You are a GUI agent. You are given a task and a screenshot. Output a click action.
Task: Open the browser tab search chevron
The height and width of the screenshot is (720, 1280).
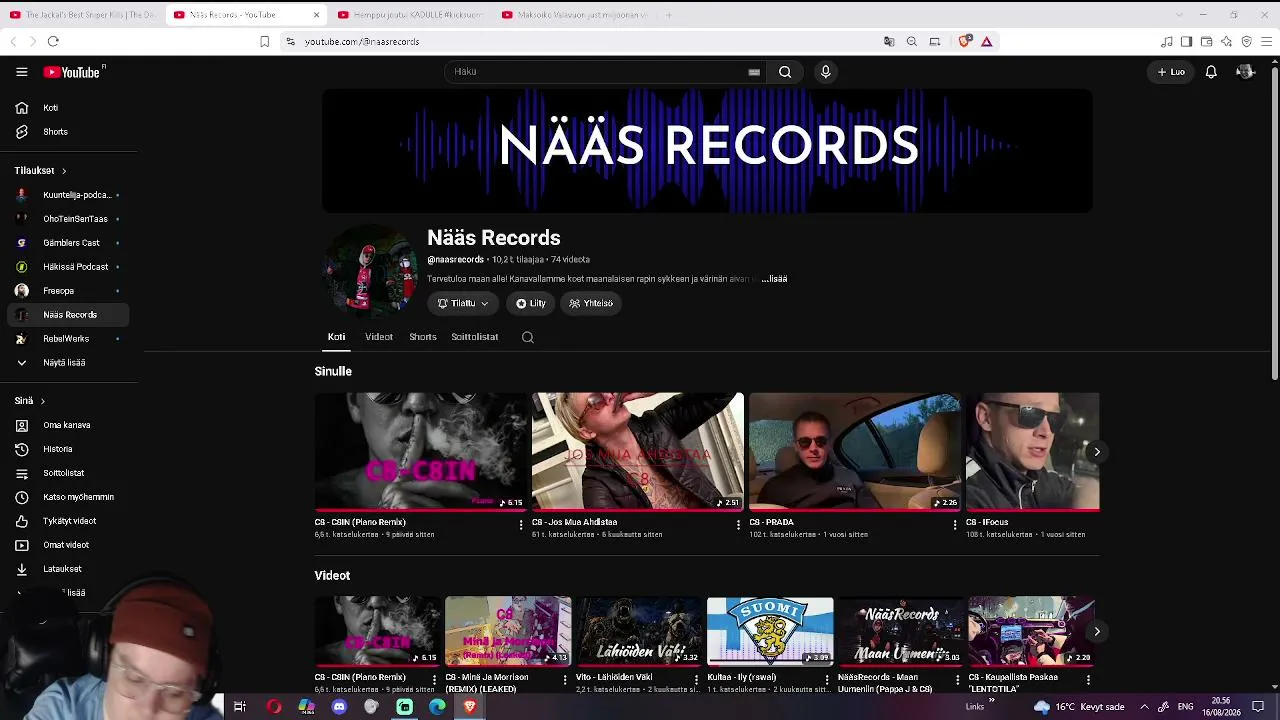pyautogui.click(x=1177, y=15)
